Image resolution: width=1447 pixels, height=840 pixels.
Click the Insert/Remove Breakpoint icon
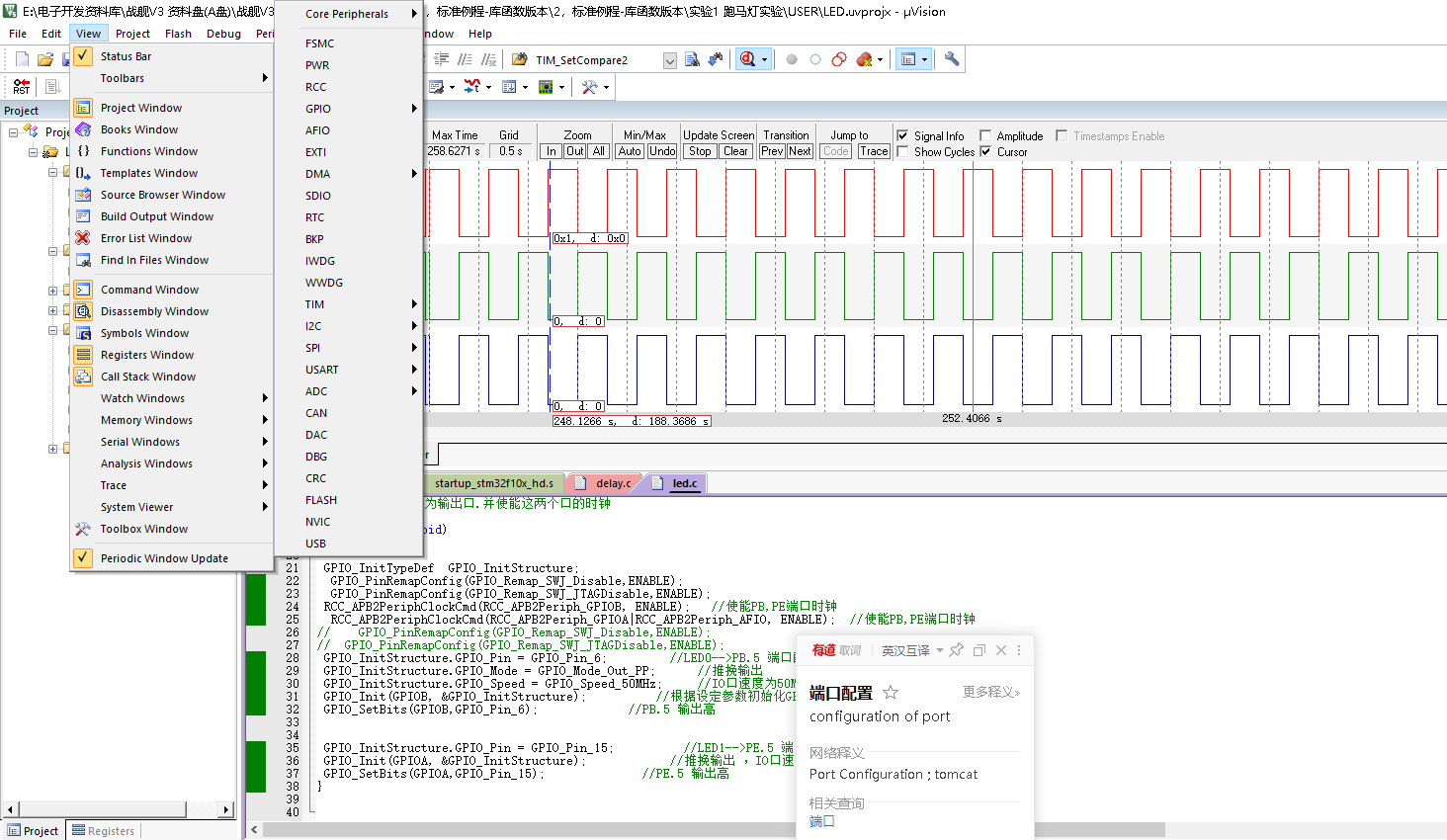click(791, 59)
